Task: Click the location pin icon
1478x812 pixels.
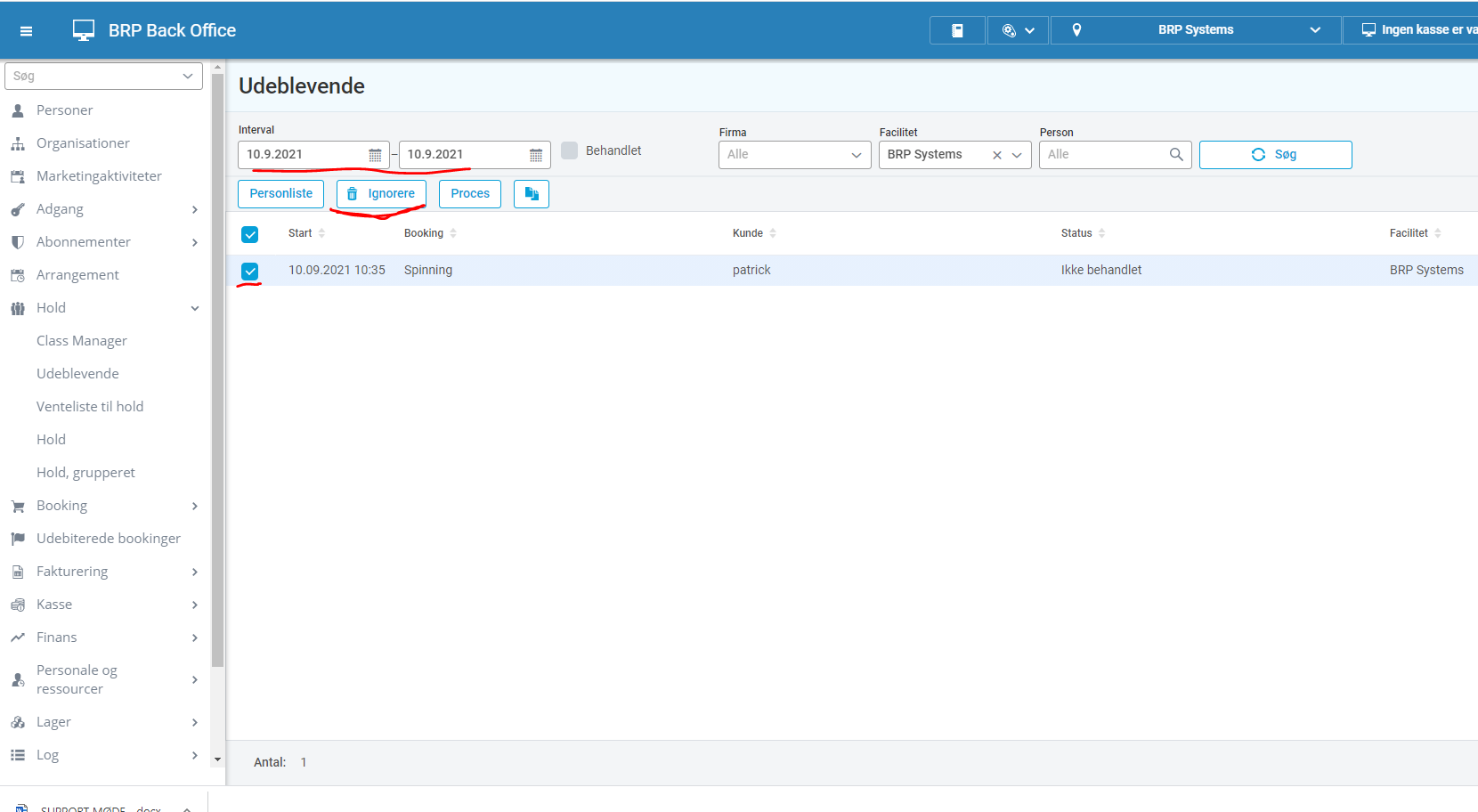Action: (x=1076, y=30)
